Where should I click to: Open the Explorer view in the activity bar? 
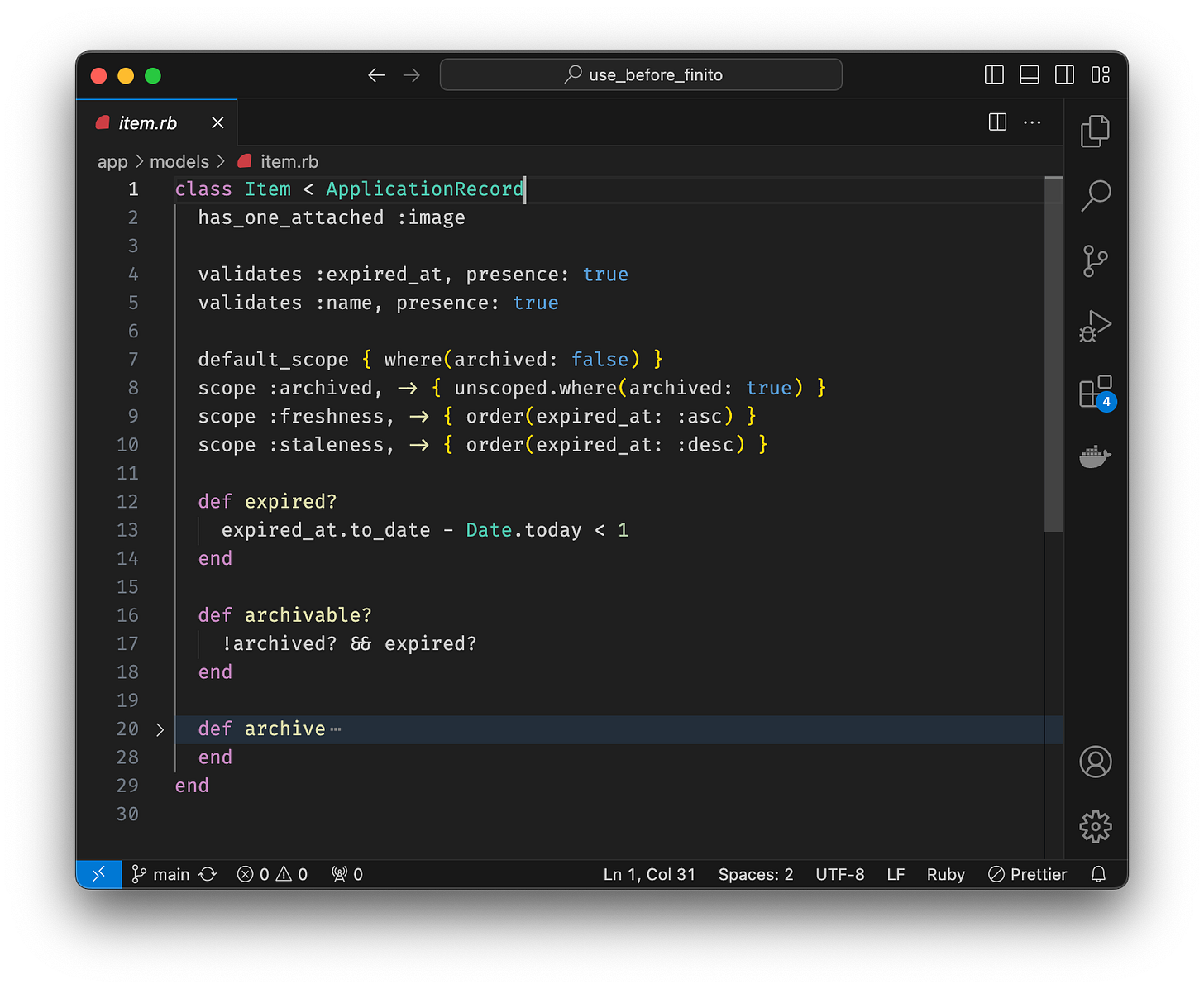tap(1095, 131)
